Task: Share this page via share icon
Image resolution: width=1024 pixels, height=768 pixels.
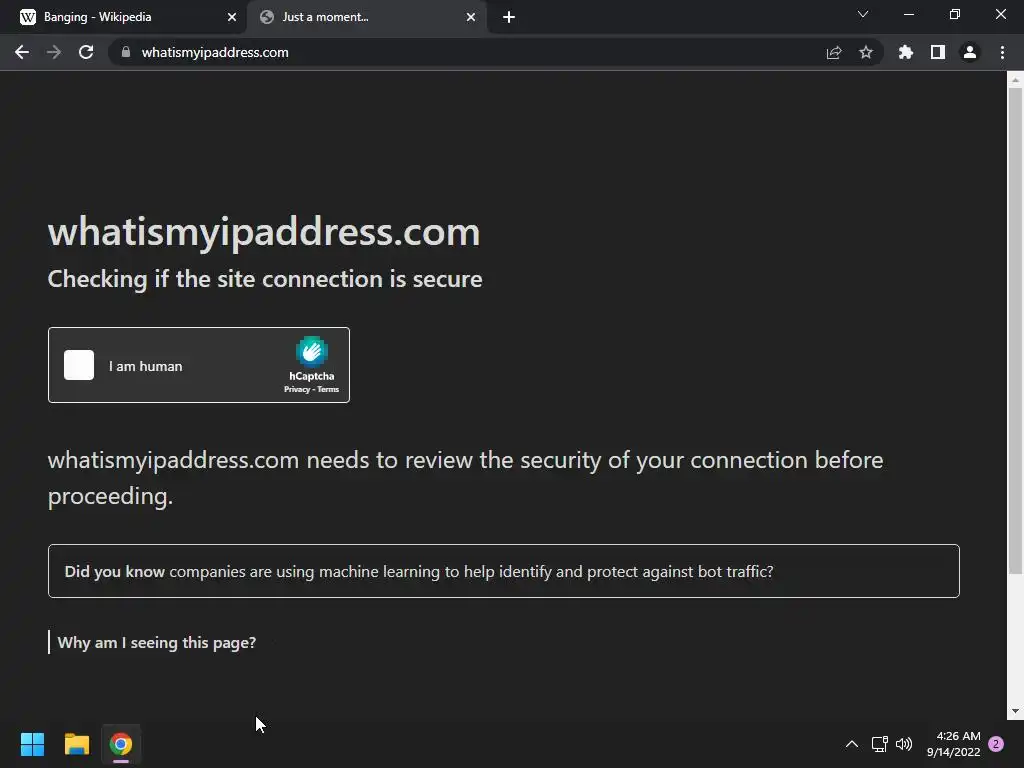Action: [x=834, y=52]
